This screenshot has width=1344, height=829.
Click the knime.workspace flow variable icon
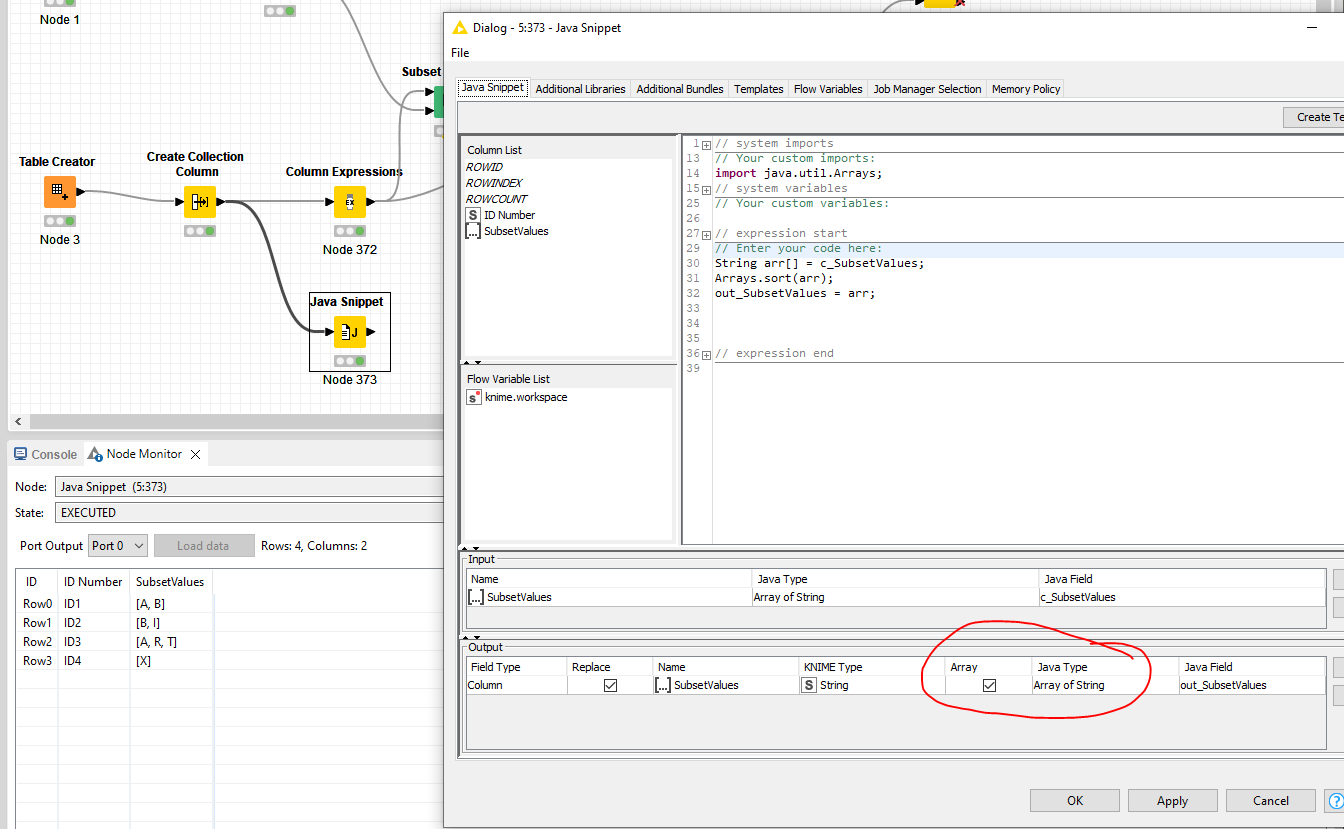click(474, 397)
